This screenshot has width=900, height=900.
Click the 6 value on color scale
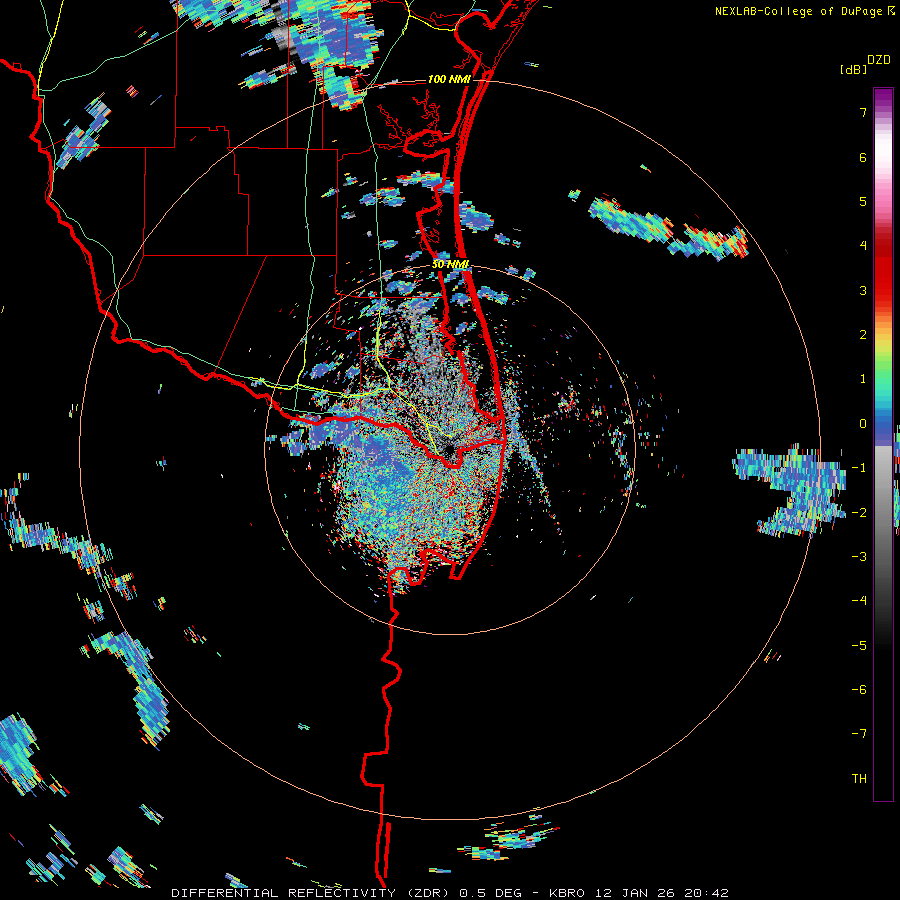(x=863, y=157)
